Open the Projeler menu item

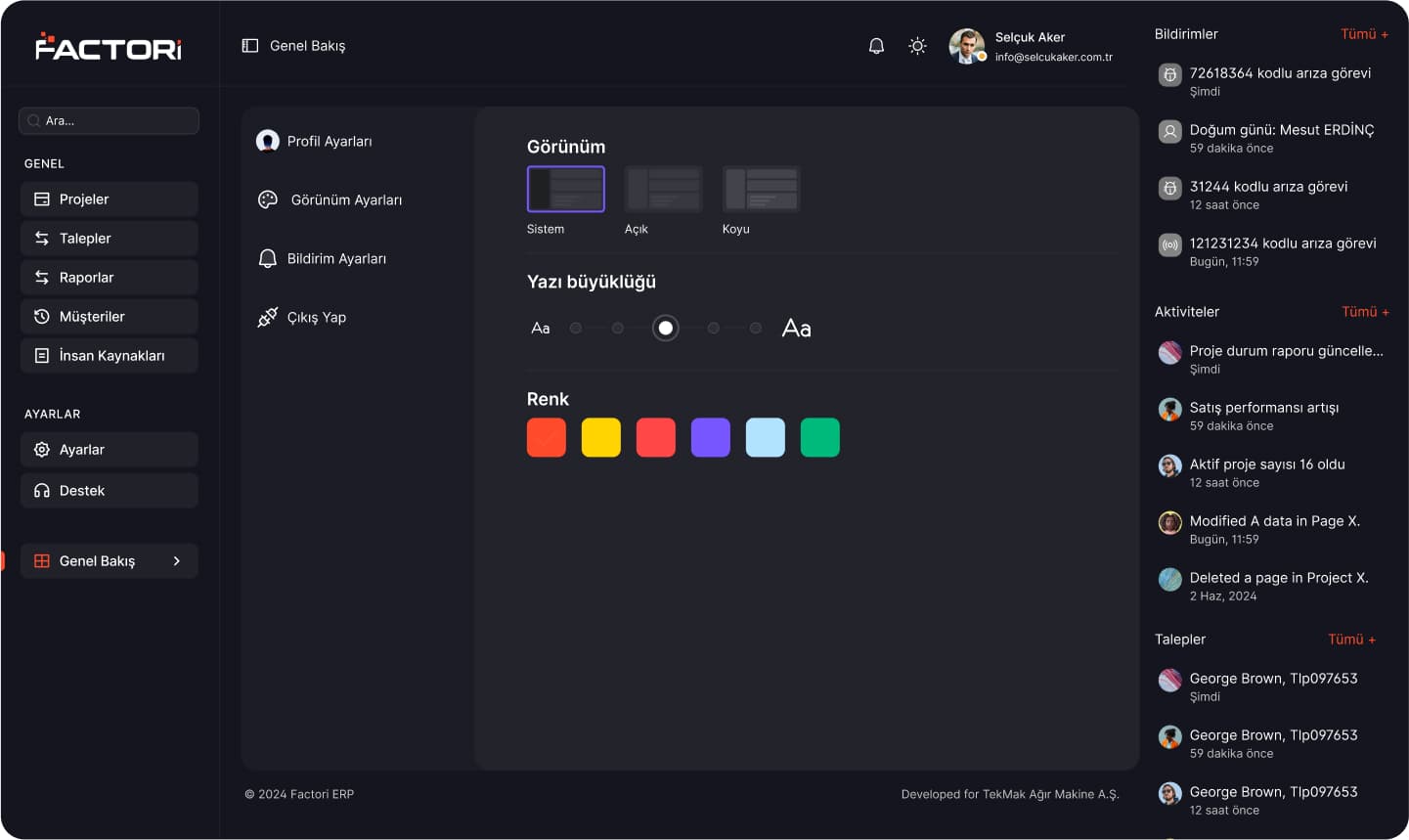coord(110,199)
